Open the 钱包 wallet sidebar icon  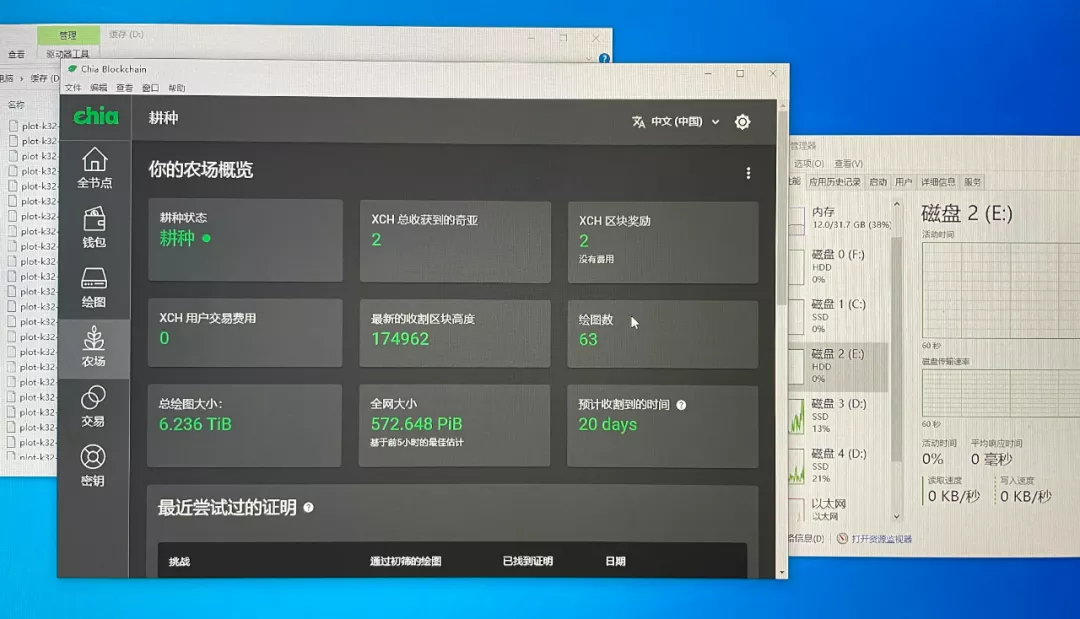[94, 226]
